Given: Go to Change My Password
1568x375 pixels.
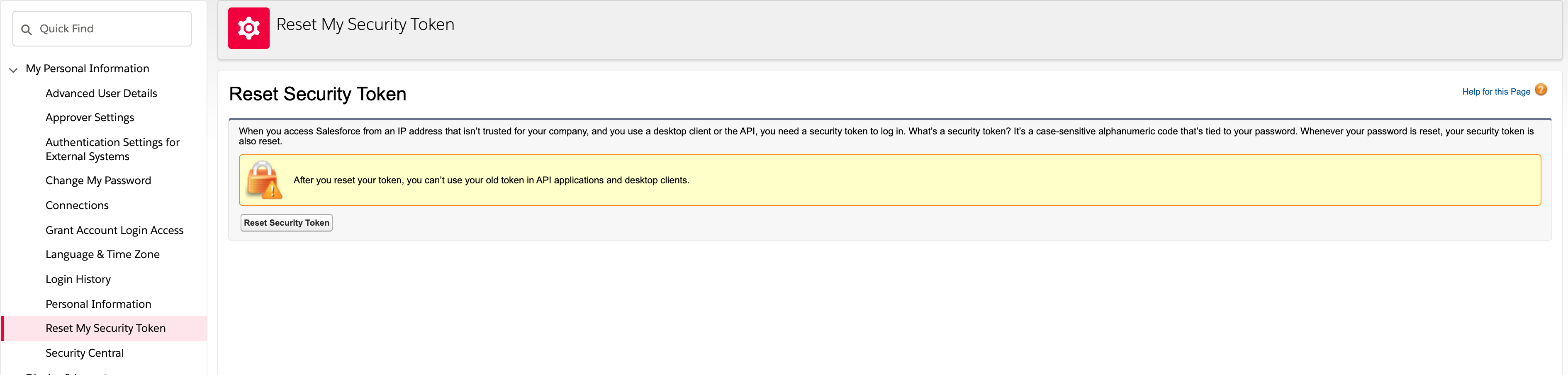Looking at the screenshot, I should [98, 181].
